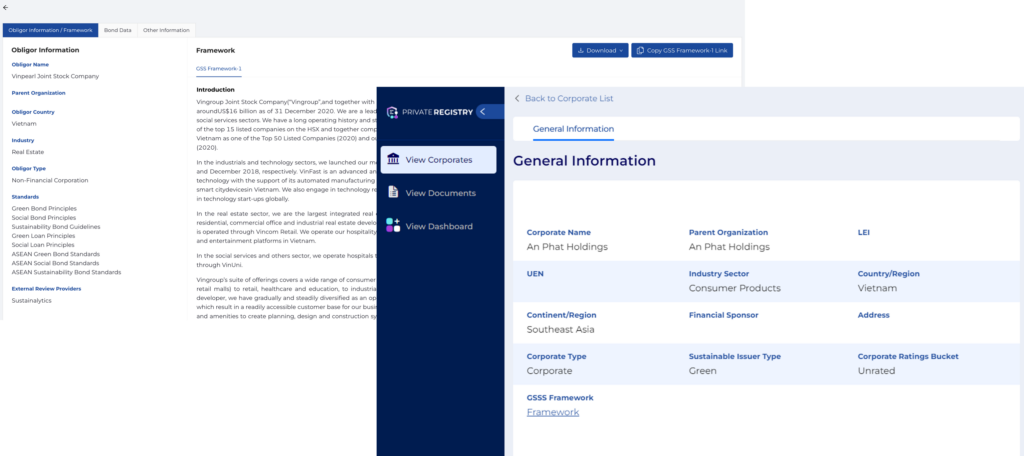Click the download arrow icon
Image resolution: width=1024 pixels, height=456 pixels.
point(581,50)
